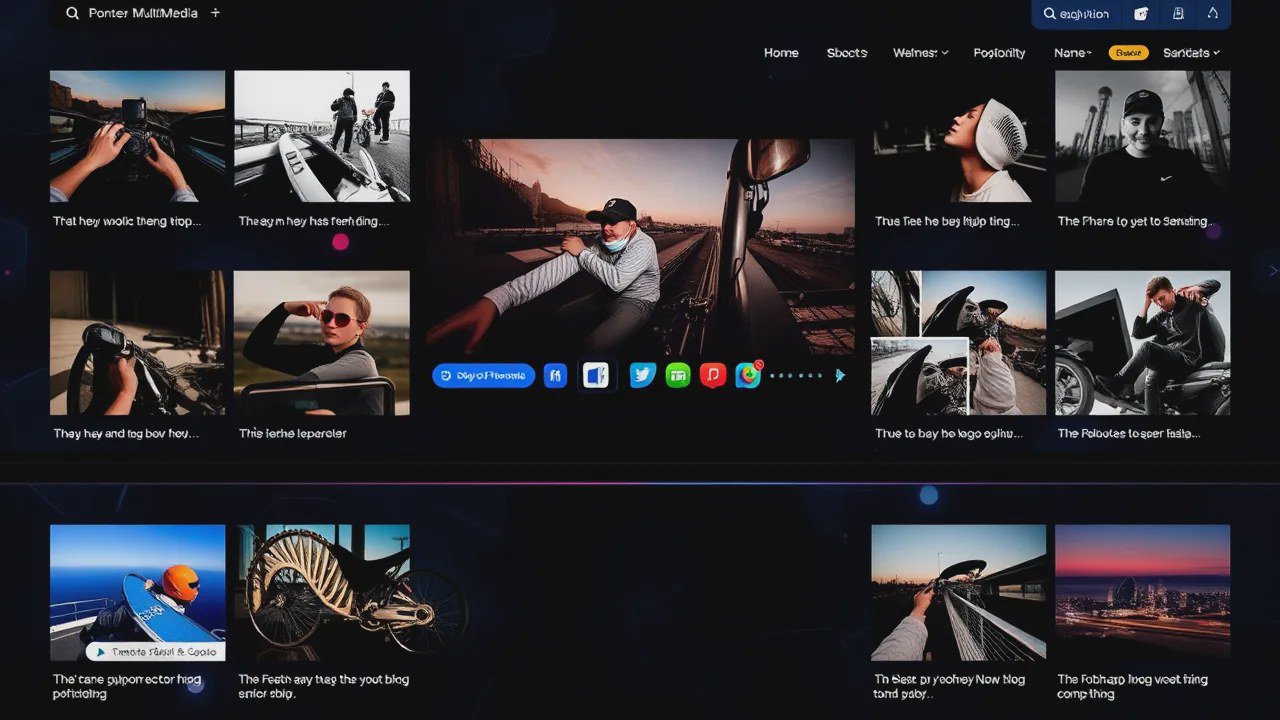
Task: Open the Poplority menu item
Action: point(999,53)
